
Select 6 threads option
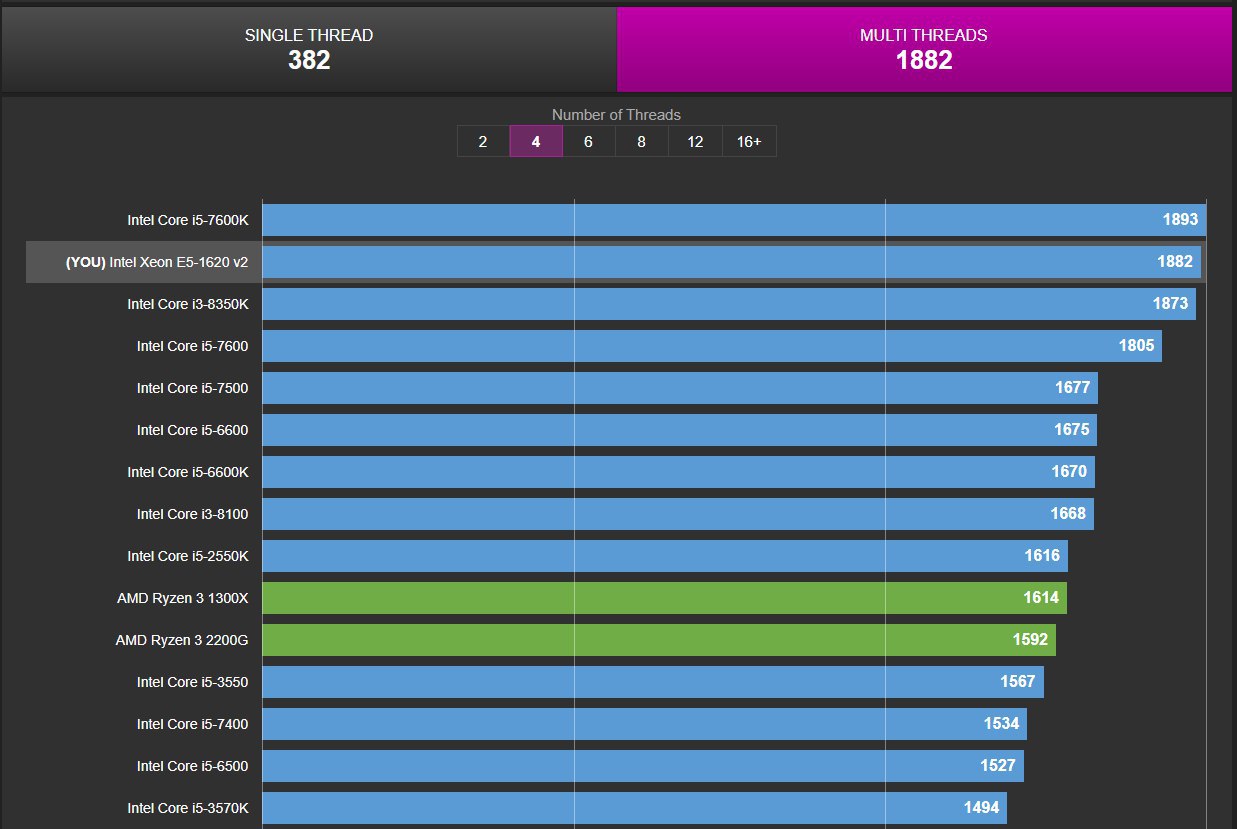[588, 141]
